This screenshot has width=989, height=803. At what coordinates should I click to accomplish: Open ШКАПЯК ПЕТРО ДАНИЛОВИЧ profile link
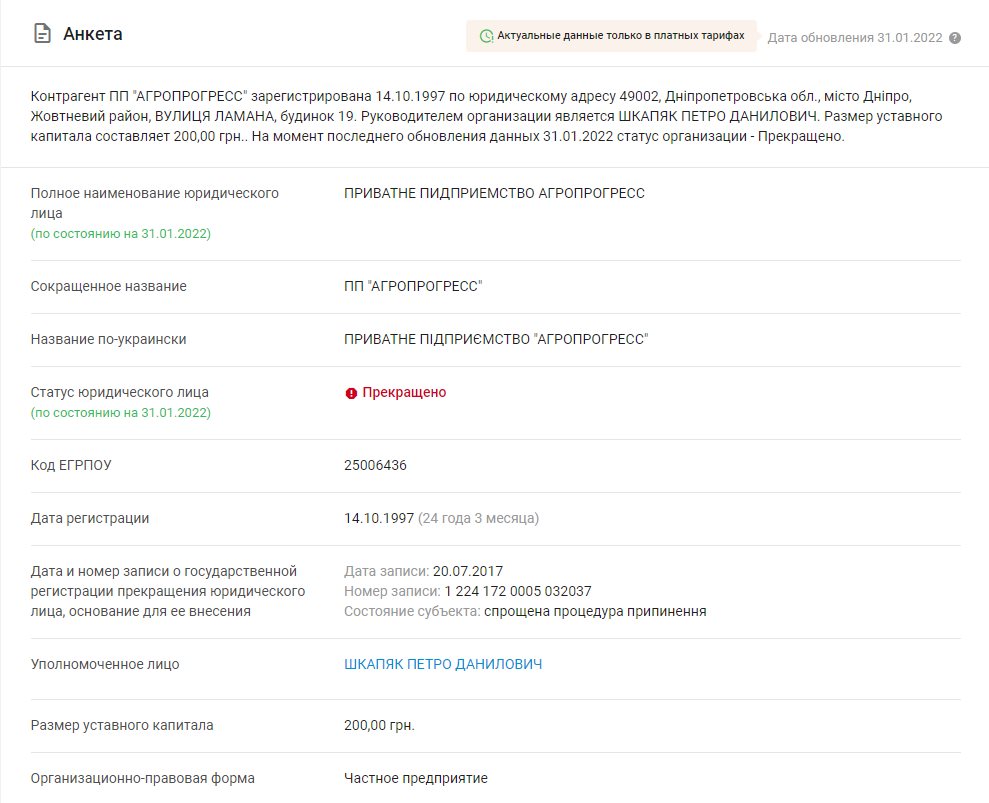pyautogui.click(x=443, y=664)
